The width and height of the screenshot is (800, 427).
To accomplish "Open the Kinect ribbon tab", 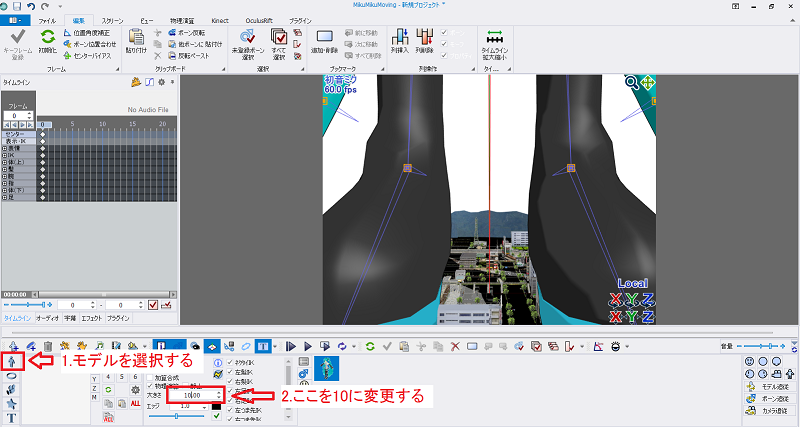I will (220, 21).
